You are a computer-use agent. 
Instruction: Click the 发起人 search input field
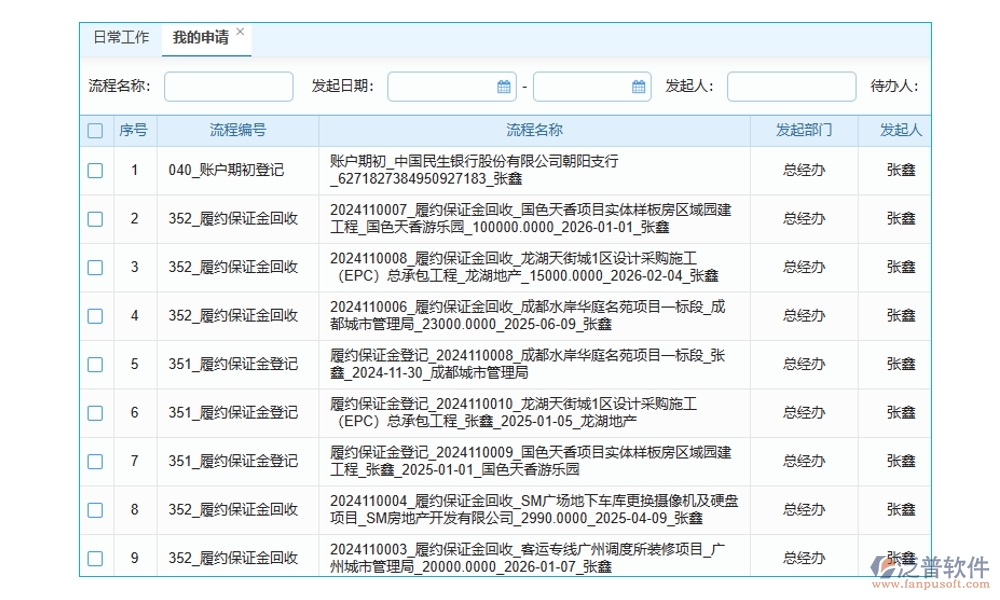[791, 86]
